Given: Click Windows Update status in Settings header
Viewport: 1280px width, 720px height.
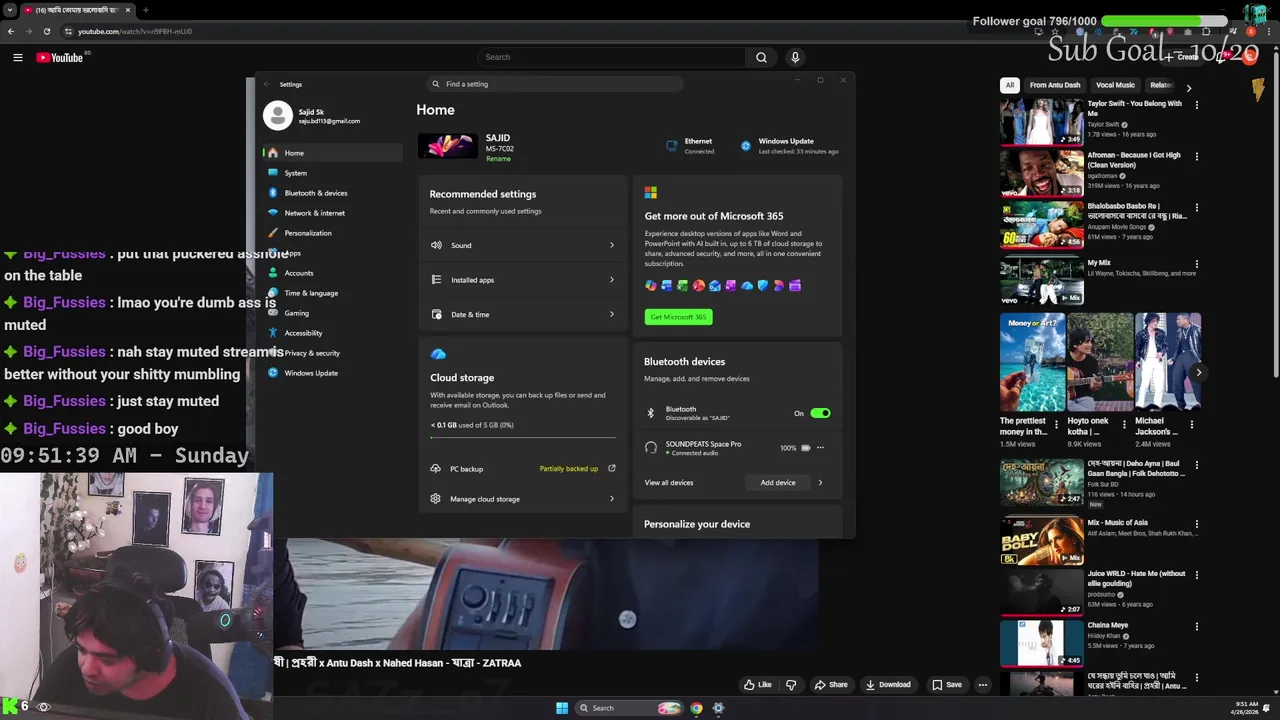Looking at the screenshot, I should (x=790, y=146).
